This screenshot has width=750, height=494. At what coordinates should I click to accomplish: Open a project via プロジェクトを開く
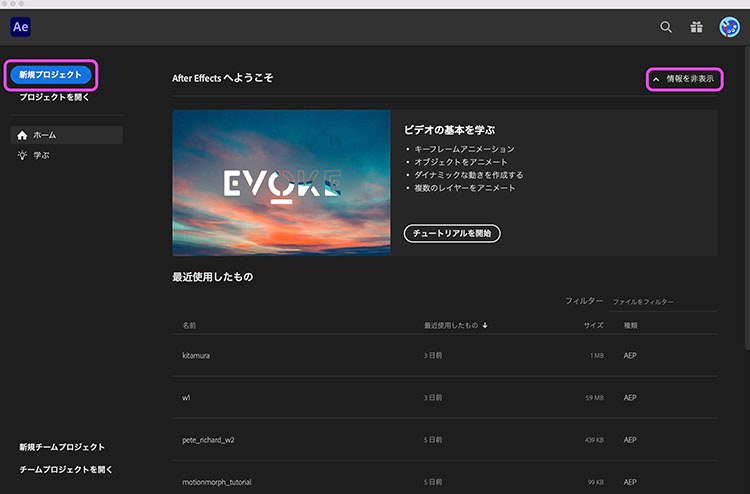tap(54, 97)
